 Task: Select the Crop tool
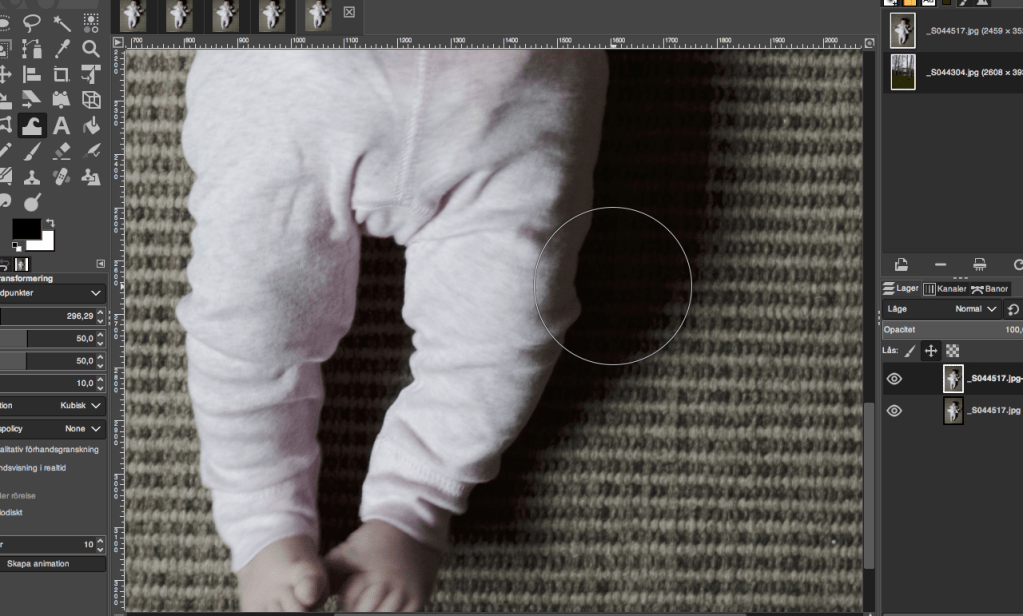[x=61, y=74]
